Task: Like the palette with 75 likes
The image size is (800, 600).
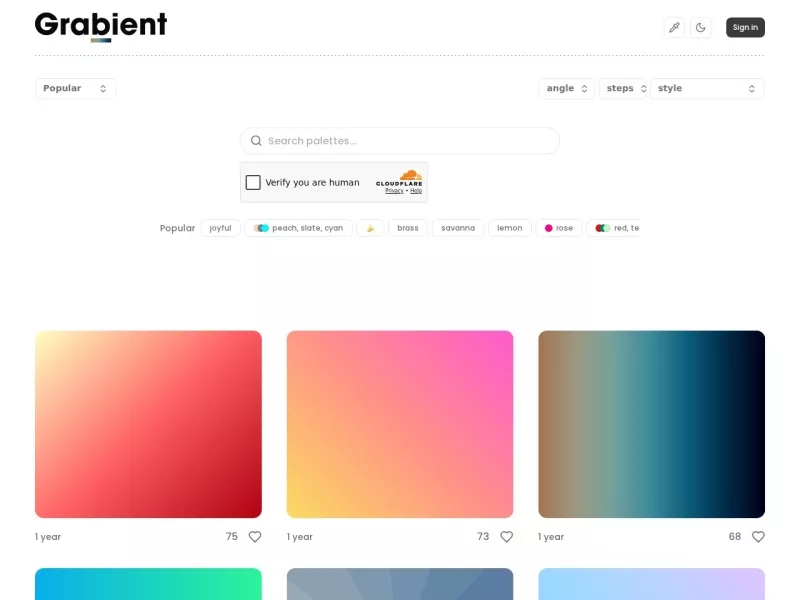Action: pos(255,537)
